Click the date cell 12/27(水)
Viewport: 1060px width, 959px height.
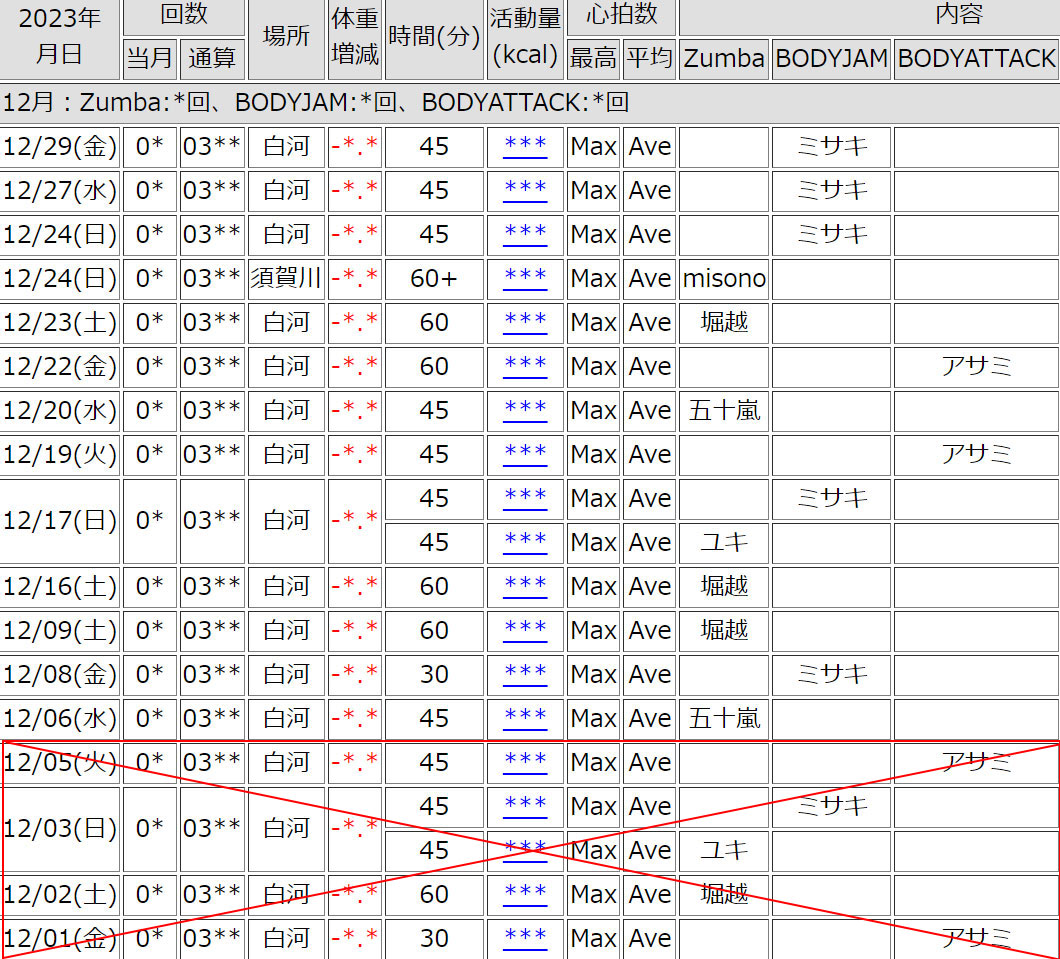pos(59,191)
